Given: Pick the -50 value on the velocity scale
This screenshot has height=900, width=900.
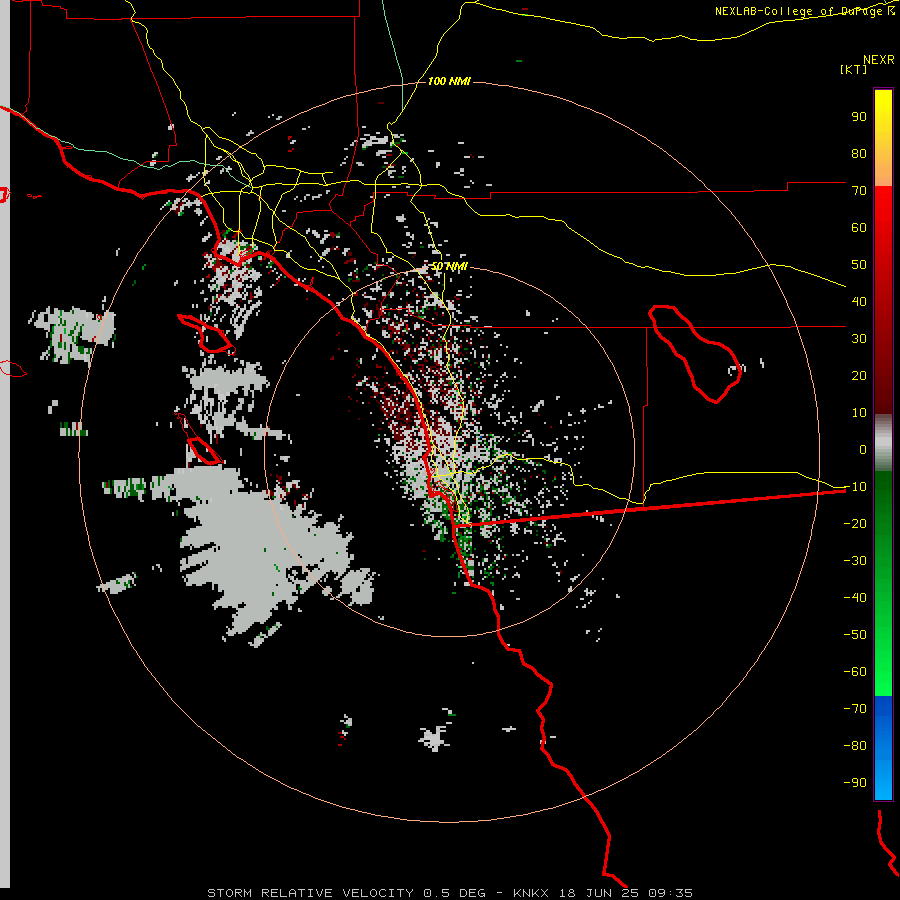Looking at the screenshot, I should (855, 635).
